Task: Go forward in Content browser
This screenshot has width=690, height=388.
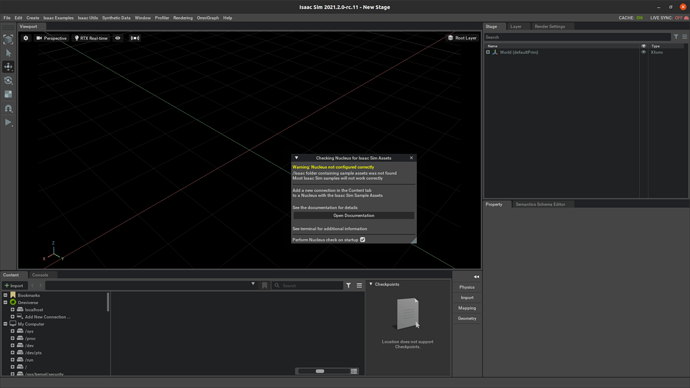Action: click(40, 286)
